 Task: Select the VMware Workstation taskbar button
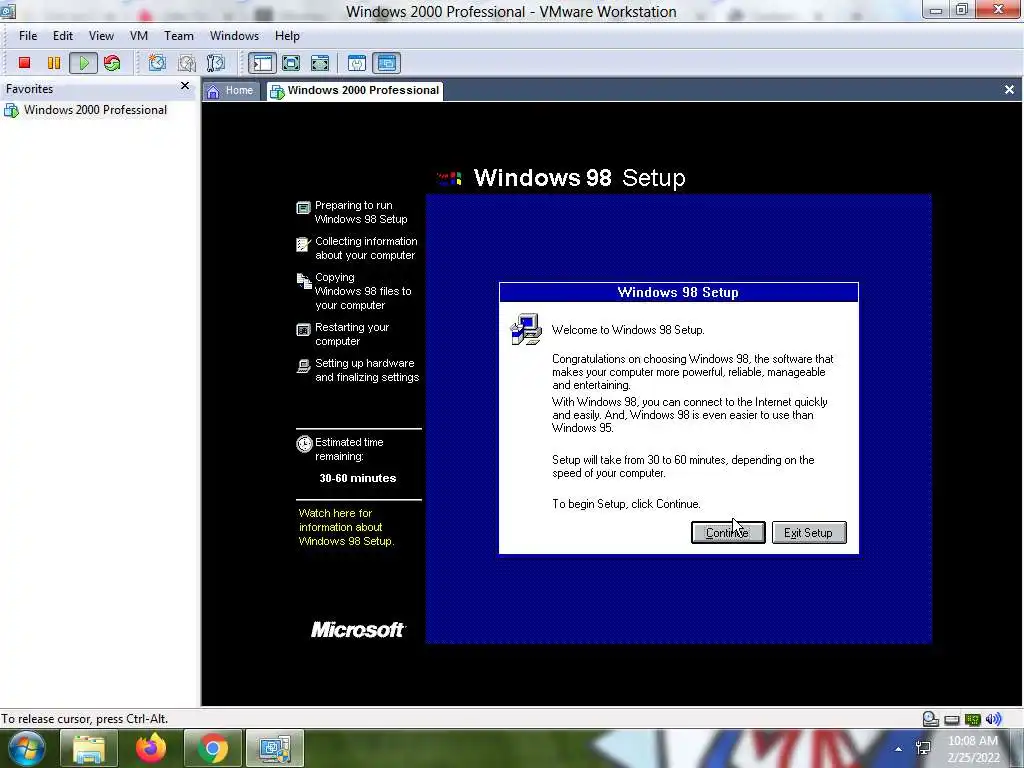pyautogui.click(x=275, y=748)
